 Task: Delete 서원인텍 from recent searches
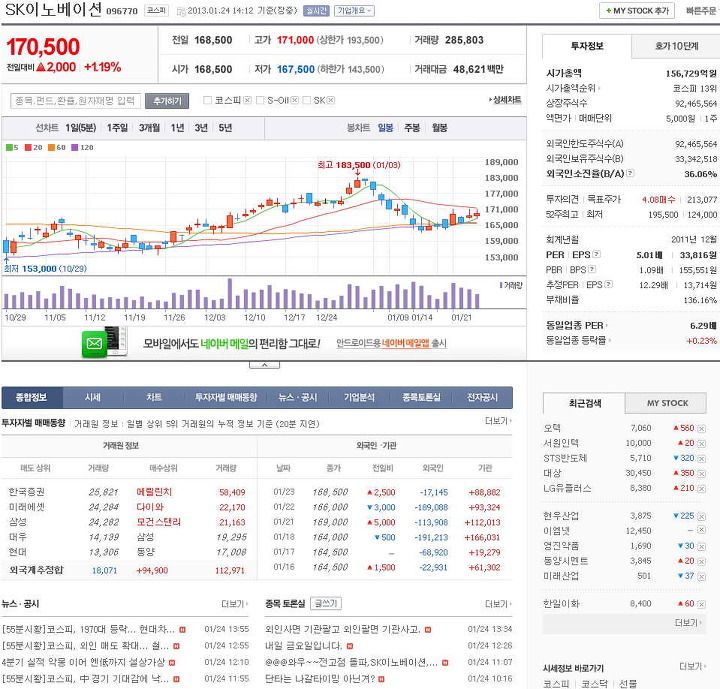pos(701,444)
